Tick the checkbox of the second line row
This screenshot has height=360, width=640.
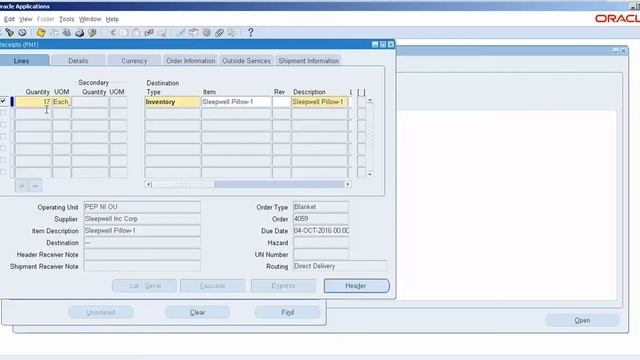(3, 112)
